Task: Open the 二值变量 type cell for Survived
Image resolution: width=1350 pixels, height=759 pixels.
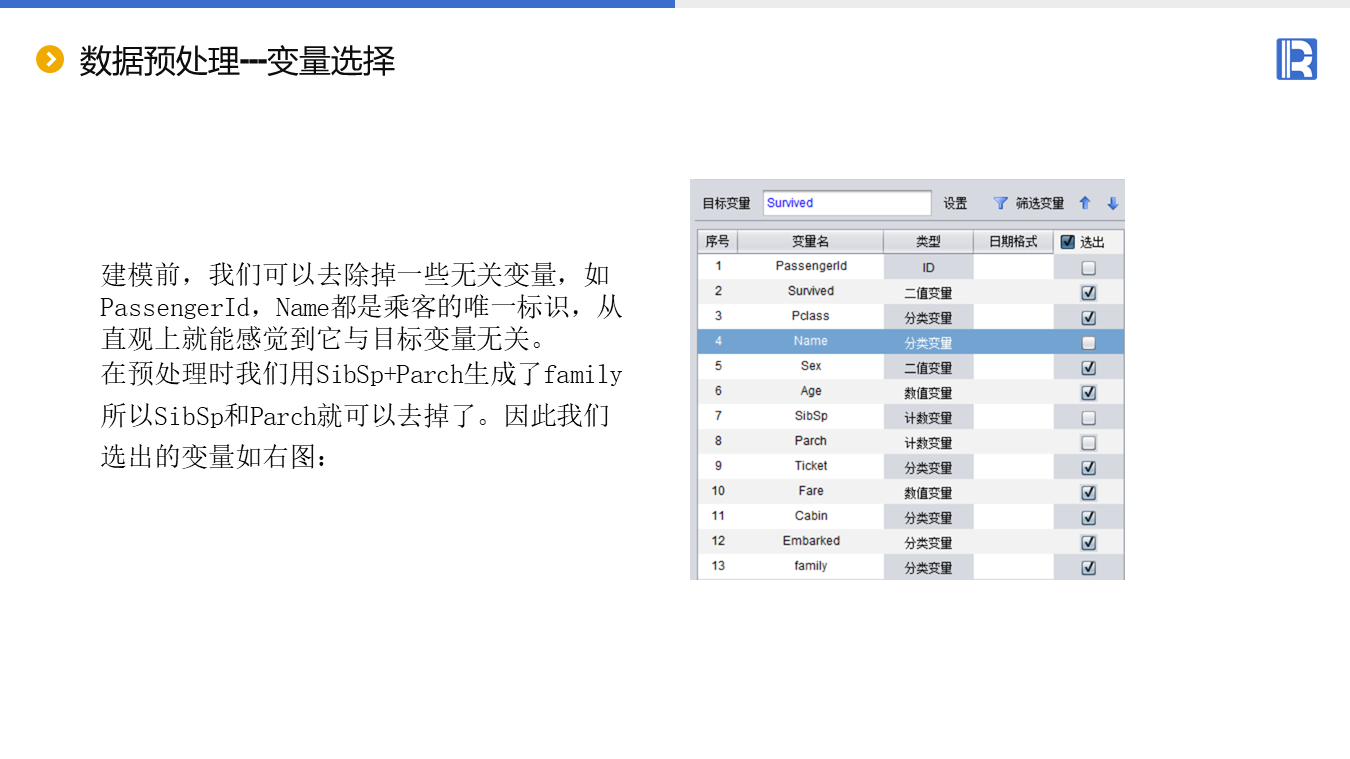Action: tap(929, 293)
